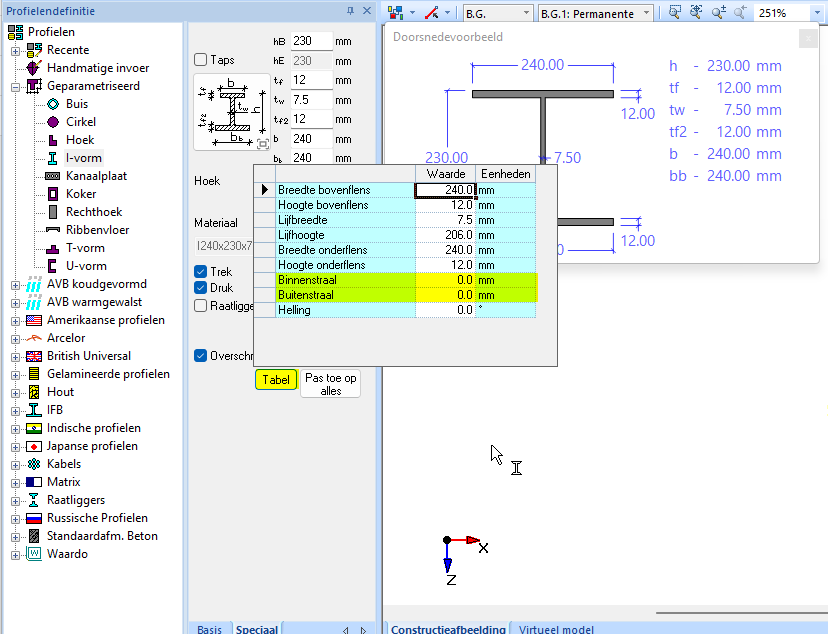Toggle the Overschrijf checkbox
828x634 pixels.
point(200,356)
